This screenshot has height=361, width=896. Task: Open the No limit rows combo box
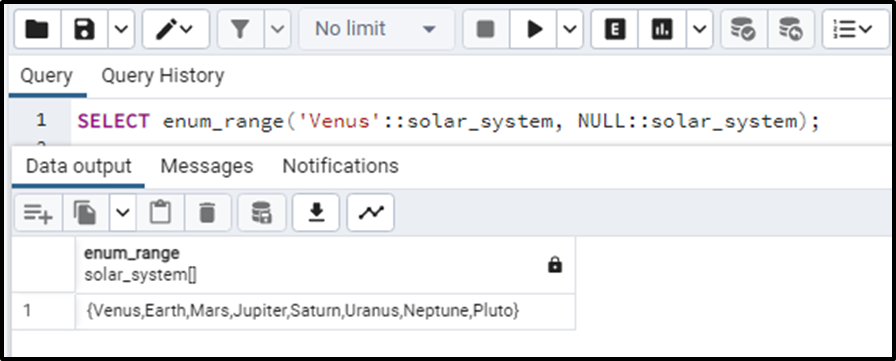[377, 29]
